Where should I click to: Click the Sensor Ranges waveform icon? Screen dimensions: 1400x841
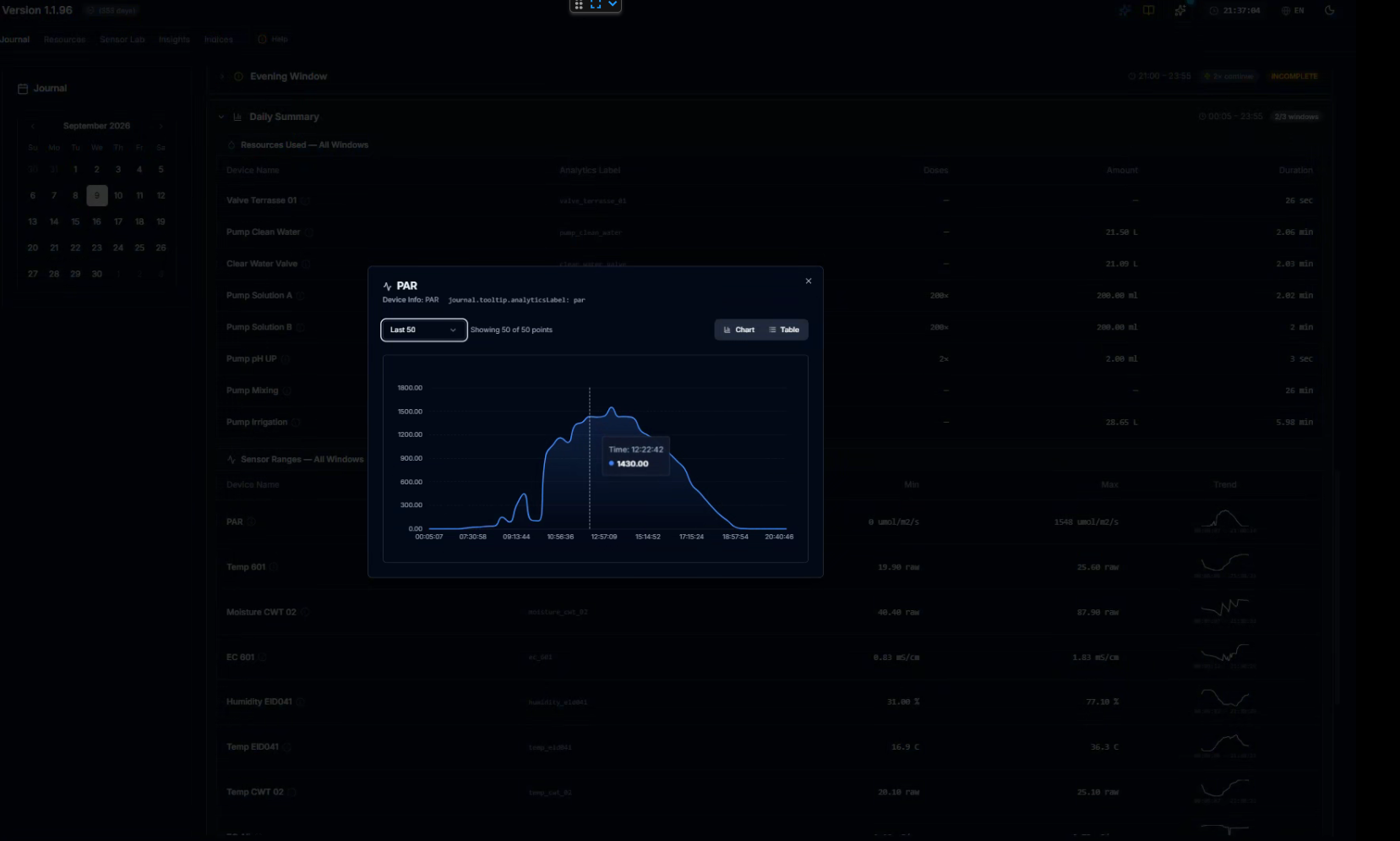232,460
